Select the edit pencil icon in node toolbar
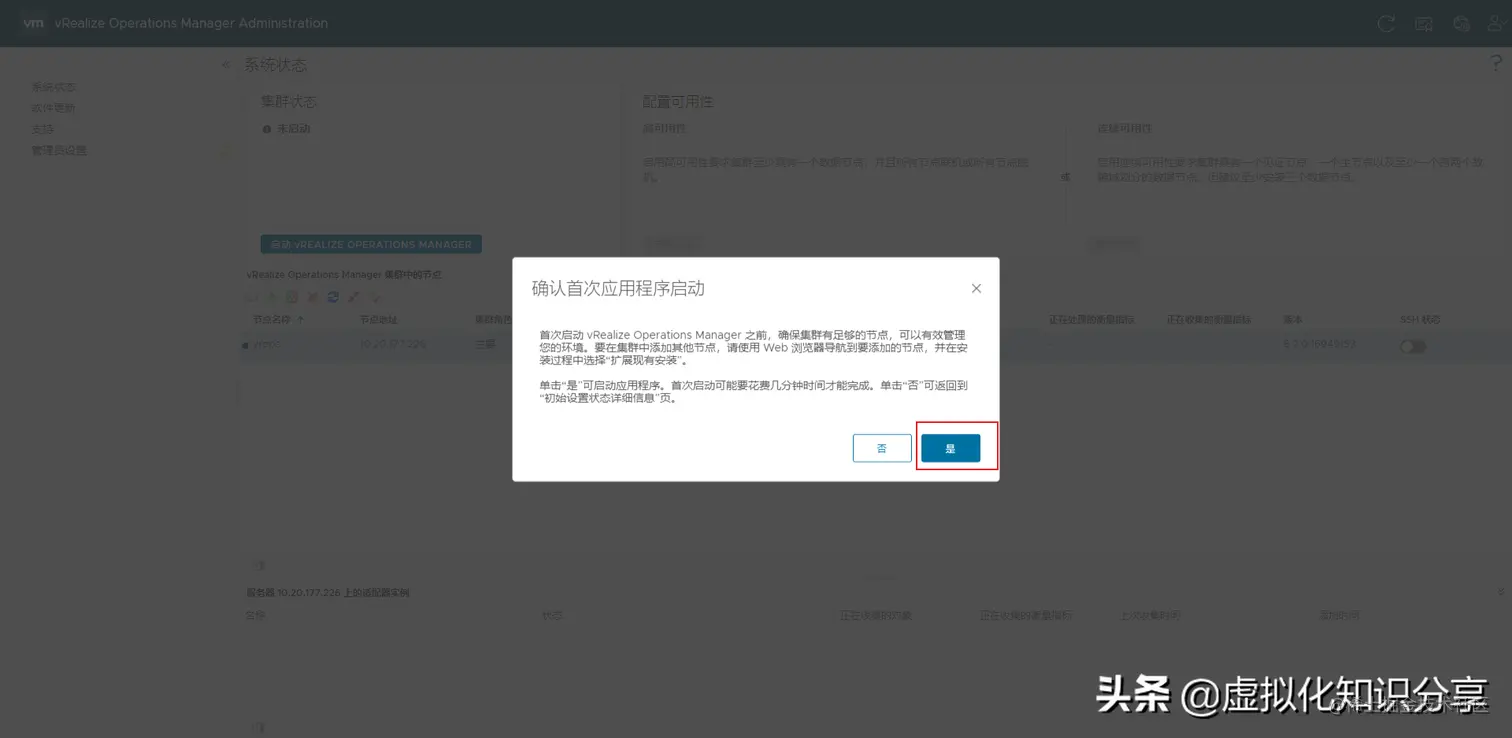Viewport: 1512px width, 738px height. (353, 297)
